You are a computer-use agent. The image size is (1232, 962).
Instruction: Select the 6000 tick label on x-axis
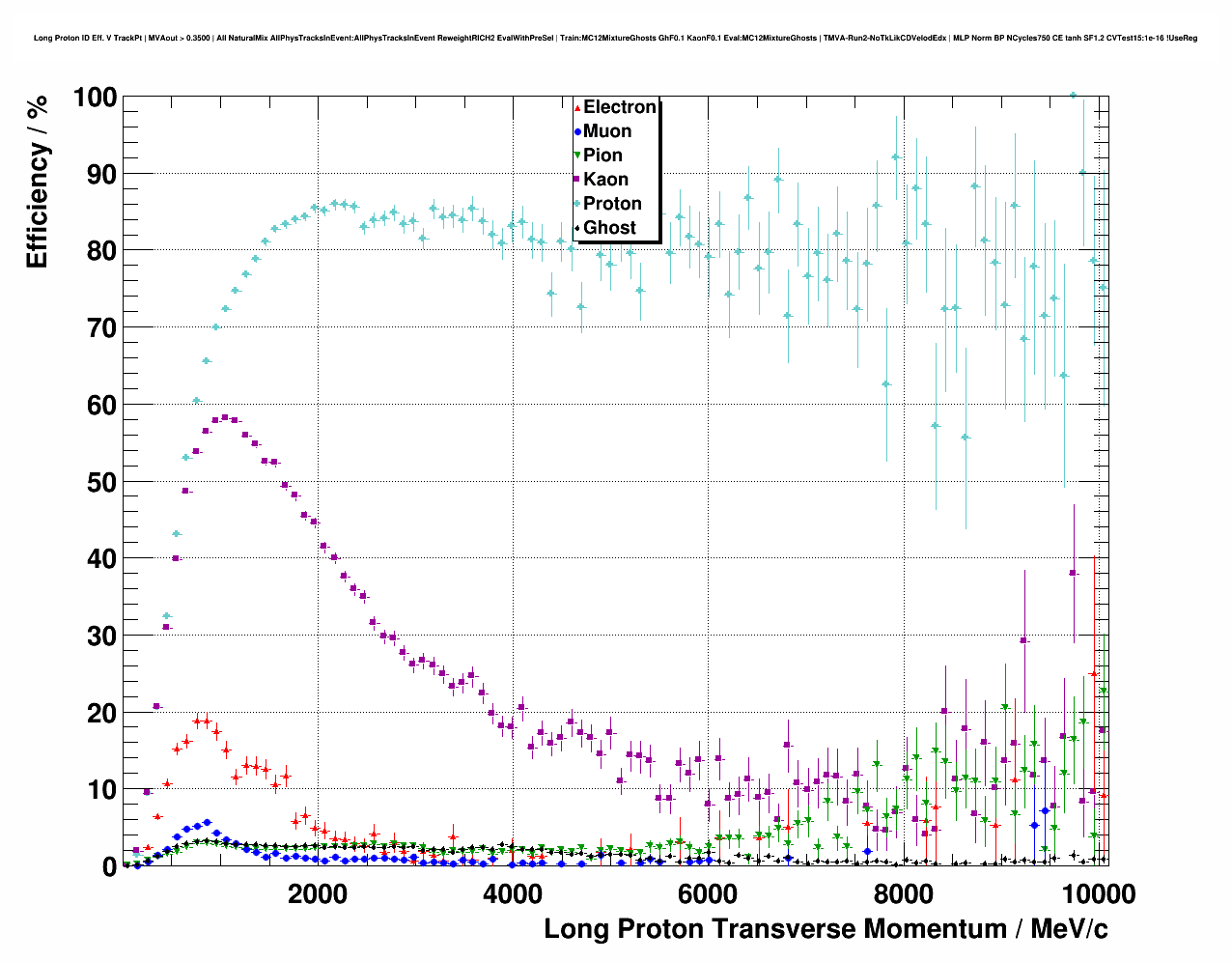point(707,893)
